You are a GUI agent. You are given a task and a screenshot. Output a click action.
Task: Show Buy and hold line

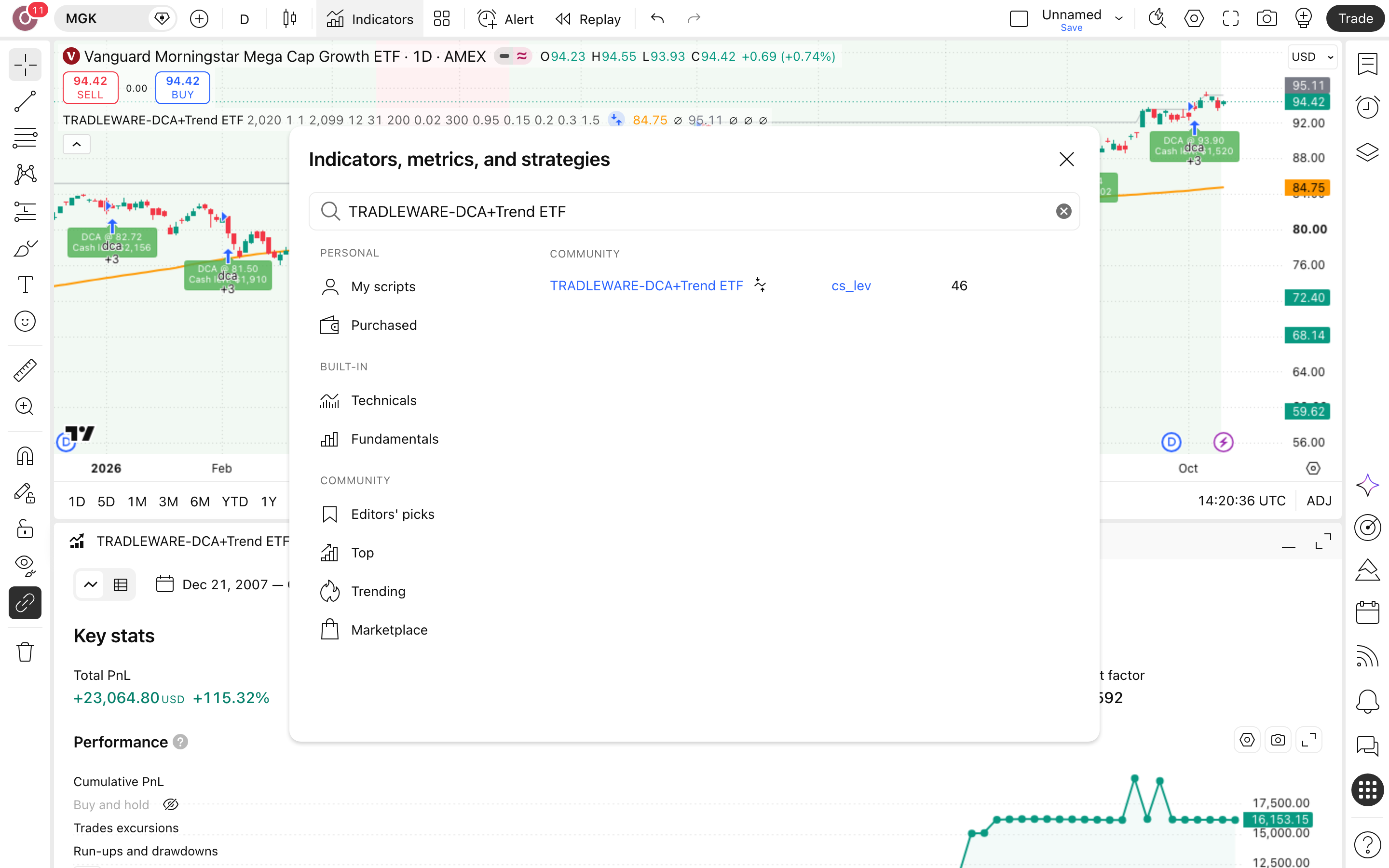point(170,804)
